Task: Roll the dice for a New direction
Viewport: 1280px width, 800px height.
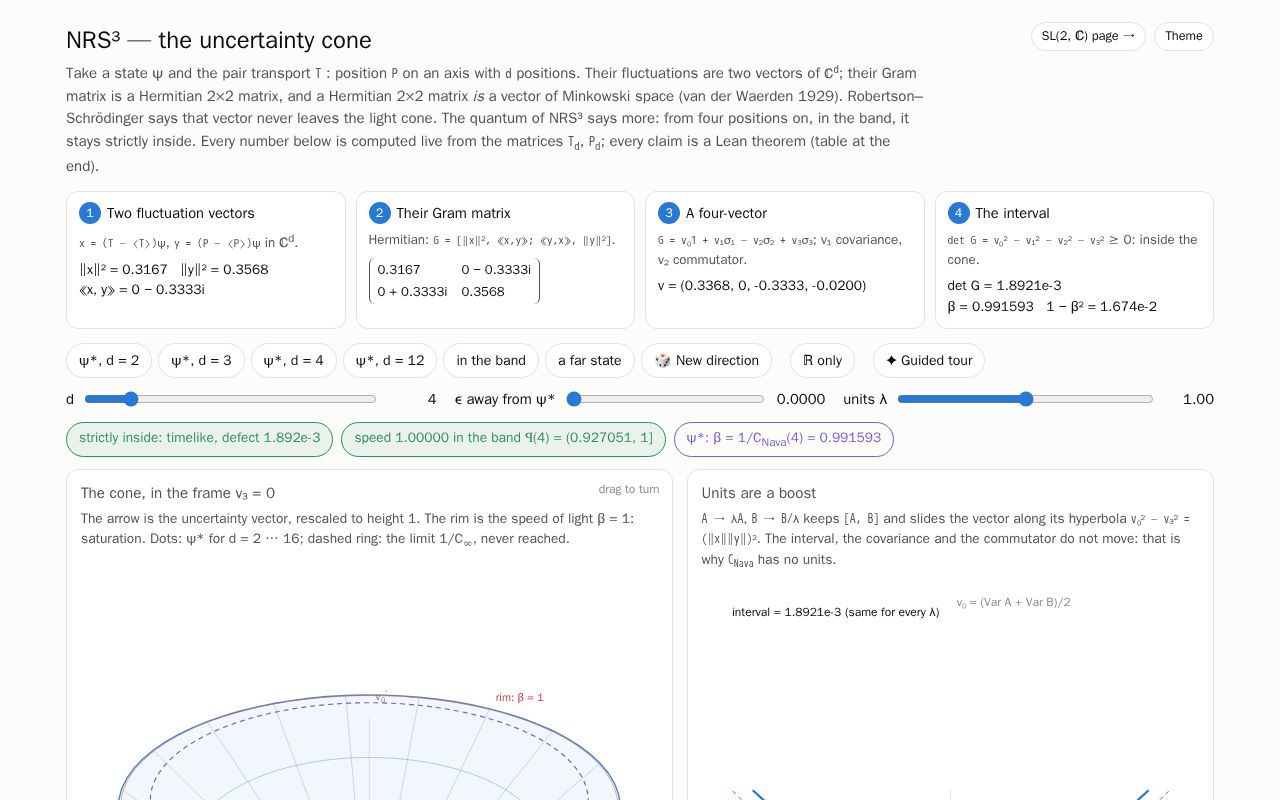Action: 706,361
